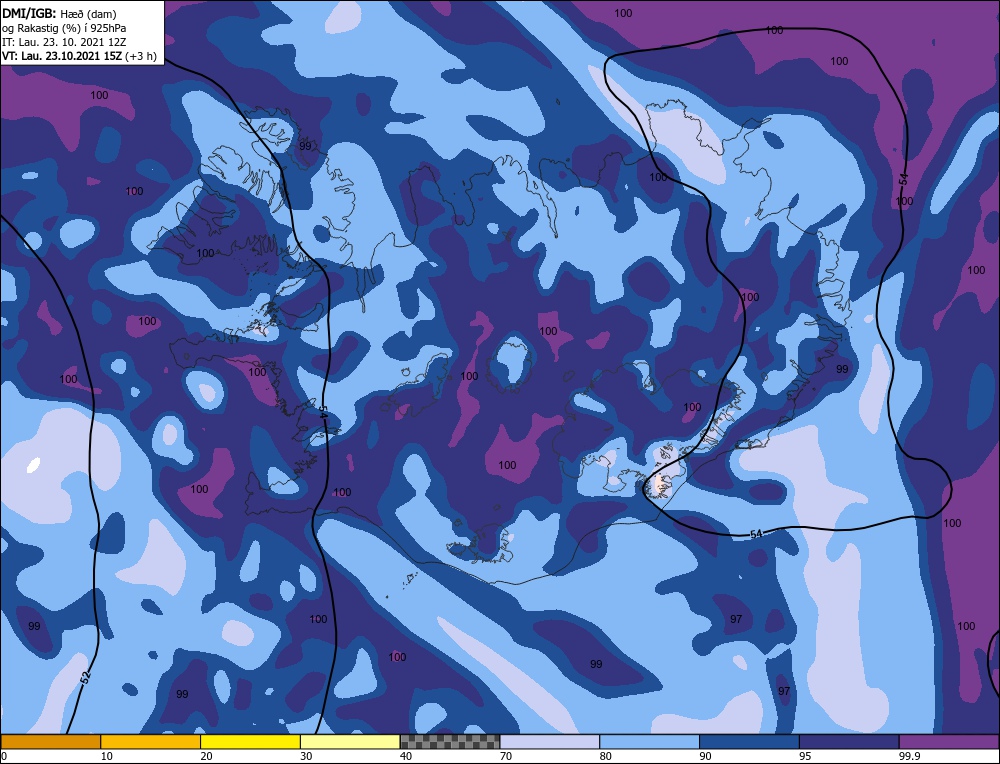1000x764 pixels.
Task: Select the purple legend swatch above 99.9
Action: [949, 742]
